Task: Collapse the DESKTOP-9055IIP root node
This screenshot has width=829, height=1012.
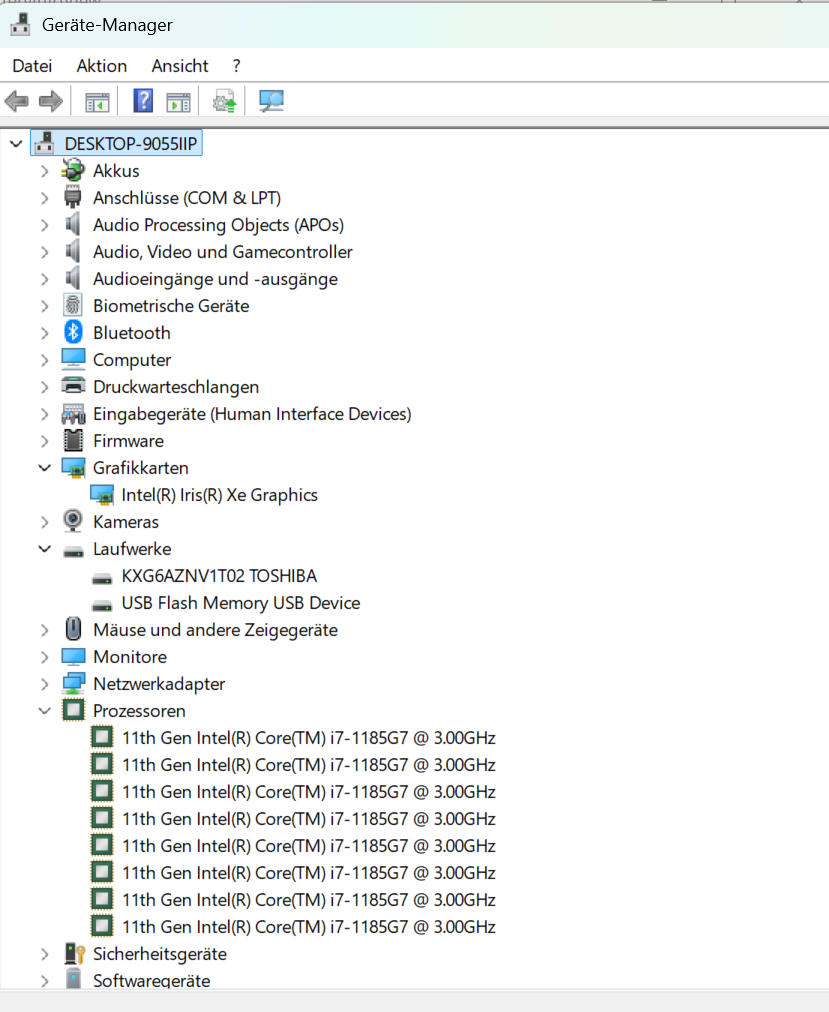Action: 16,144
